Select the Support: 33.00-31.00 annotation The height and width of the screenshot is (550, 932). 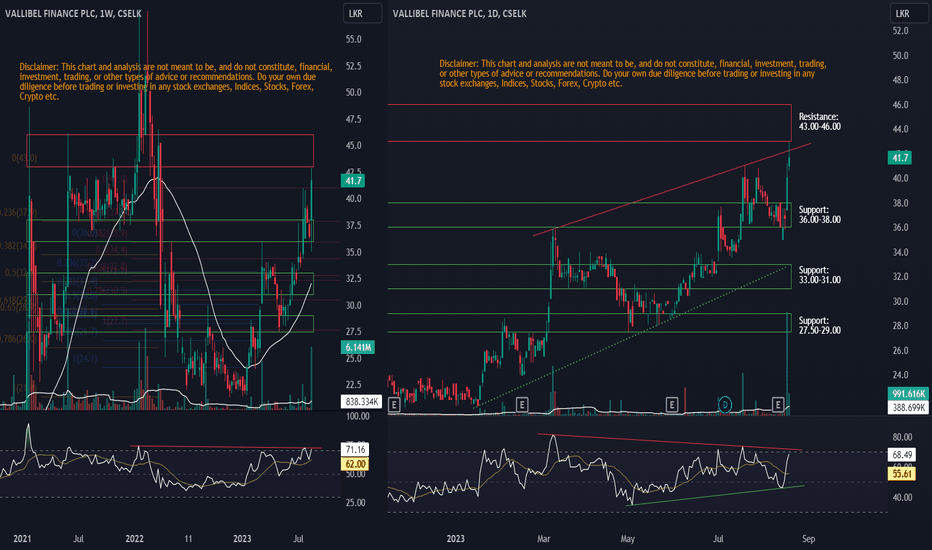pos(820,275)
